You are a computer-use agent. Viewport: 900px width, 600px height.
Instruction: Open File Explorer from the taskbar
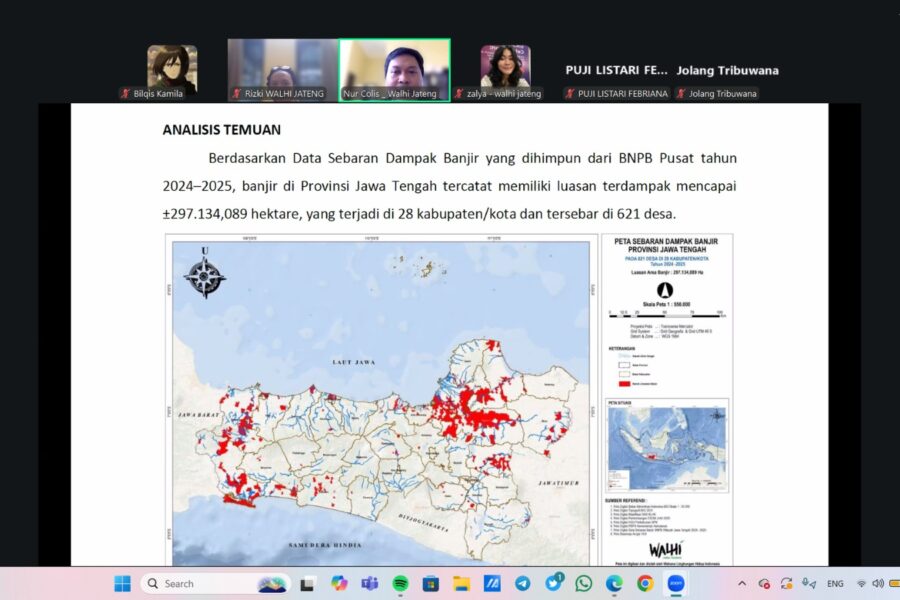[462, 583]
